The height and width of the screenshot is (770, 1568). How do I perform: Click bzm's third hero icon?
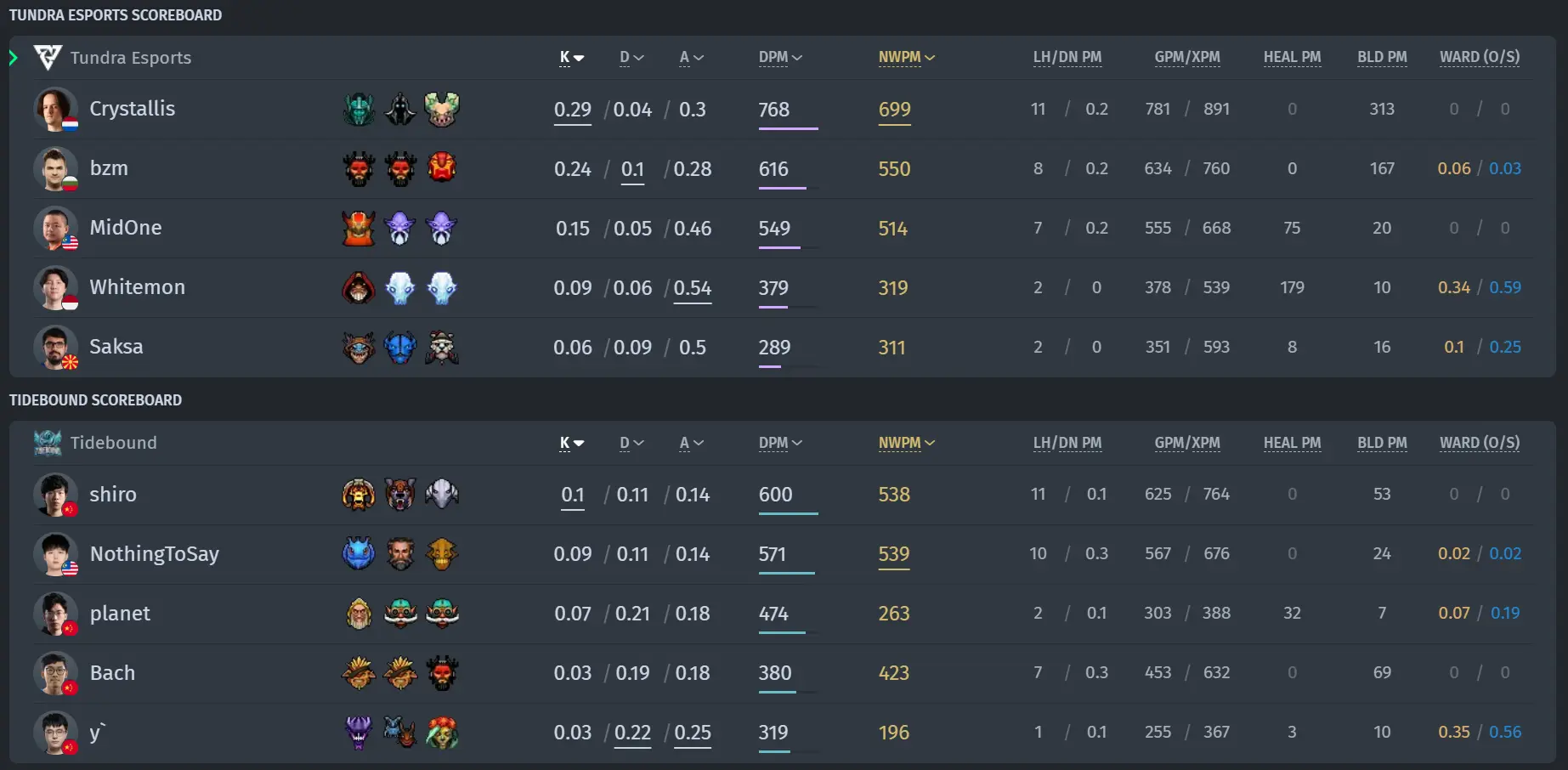tap(442, 168)
